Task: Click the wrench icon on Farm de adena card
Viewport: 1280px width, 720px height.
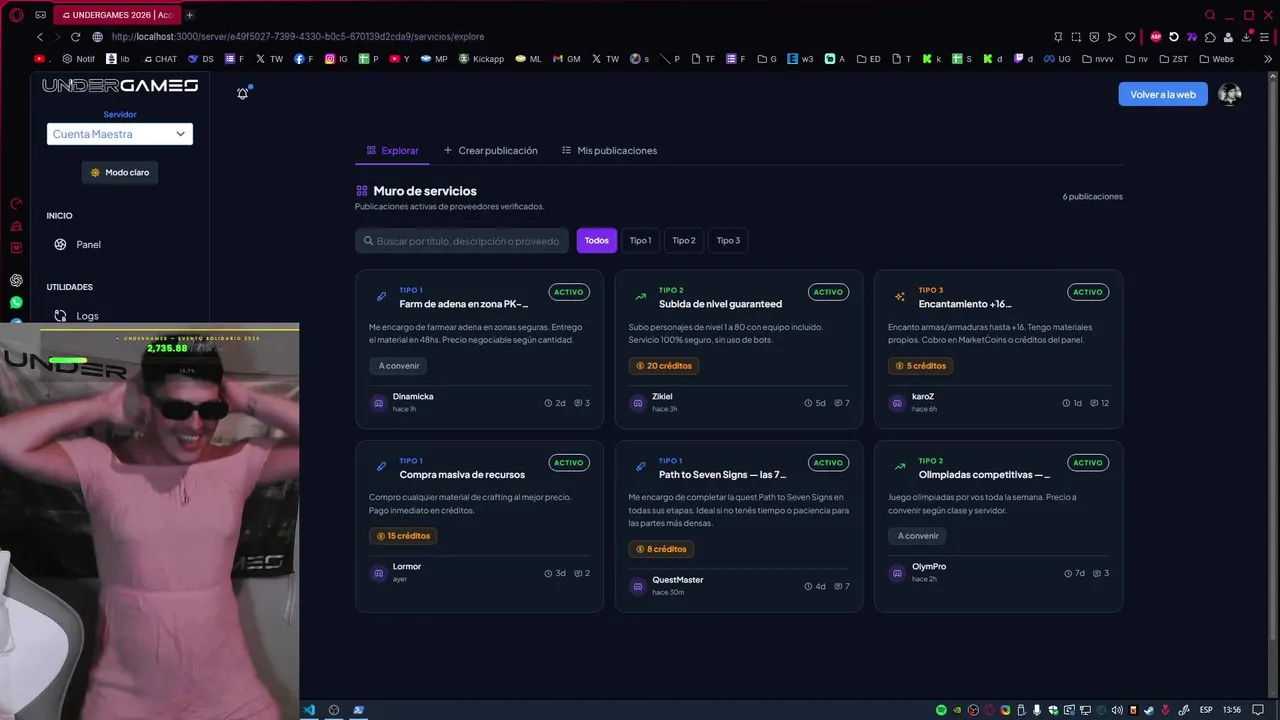Action: click(x=381, y=297)
